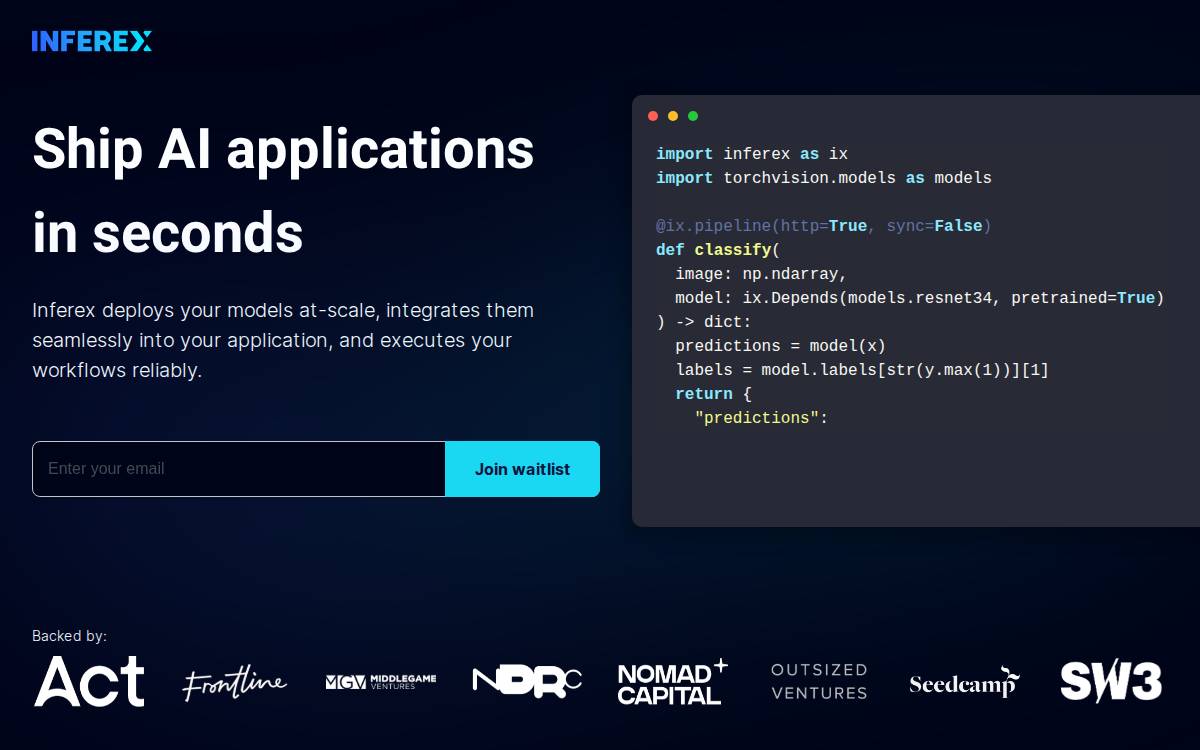Click the "def classify(" code line
The image size is (1200, 750).
pos(718,250)
